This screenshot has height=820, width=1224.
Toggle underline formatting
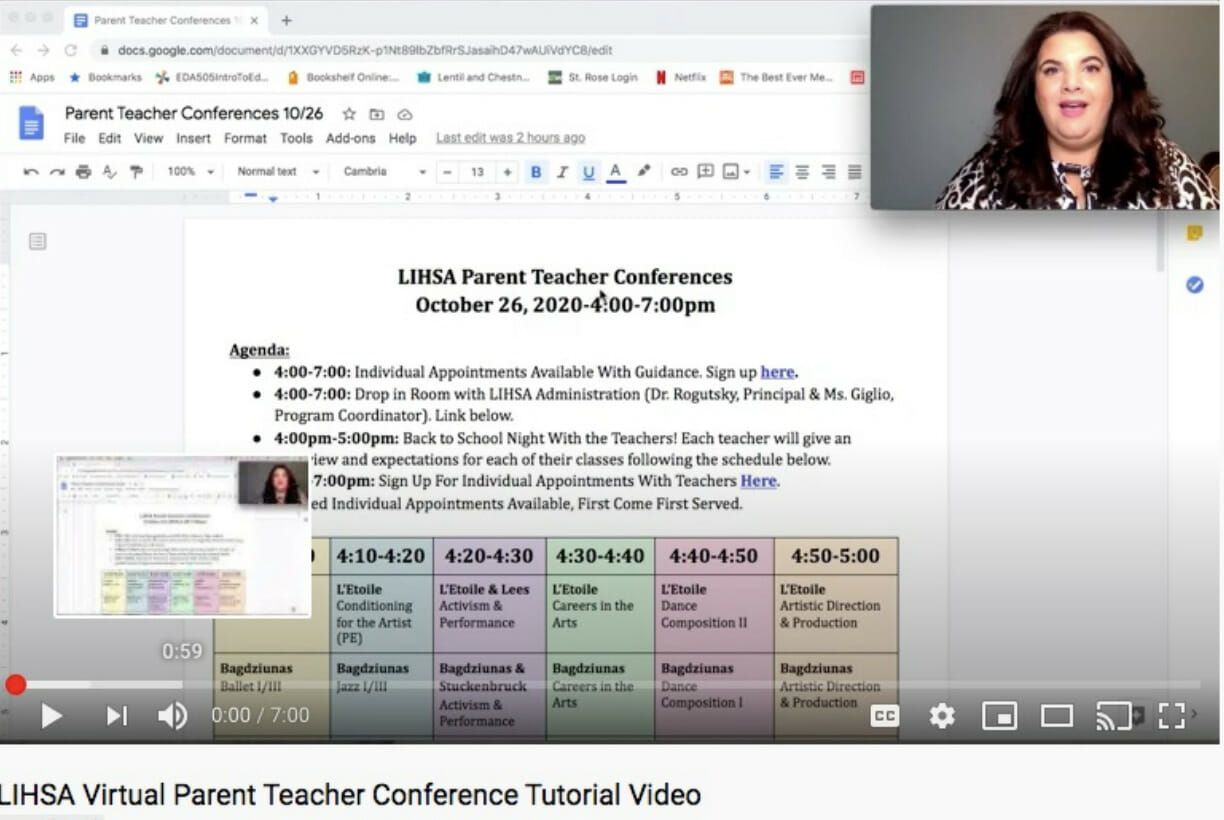point(589,171)
